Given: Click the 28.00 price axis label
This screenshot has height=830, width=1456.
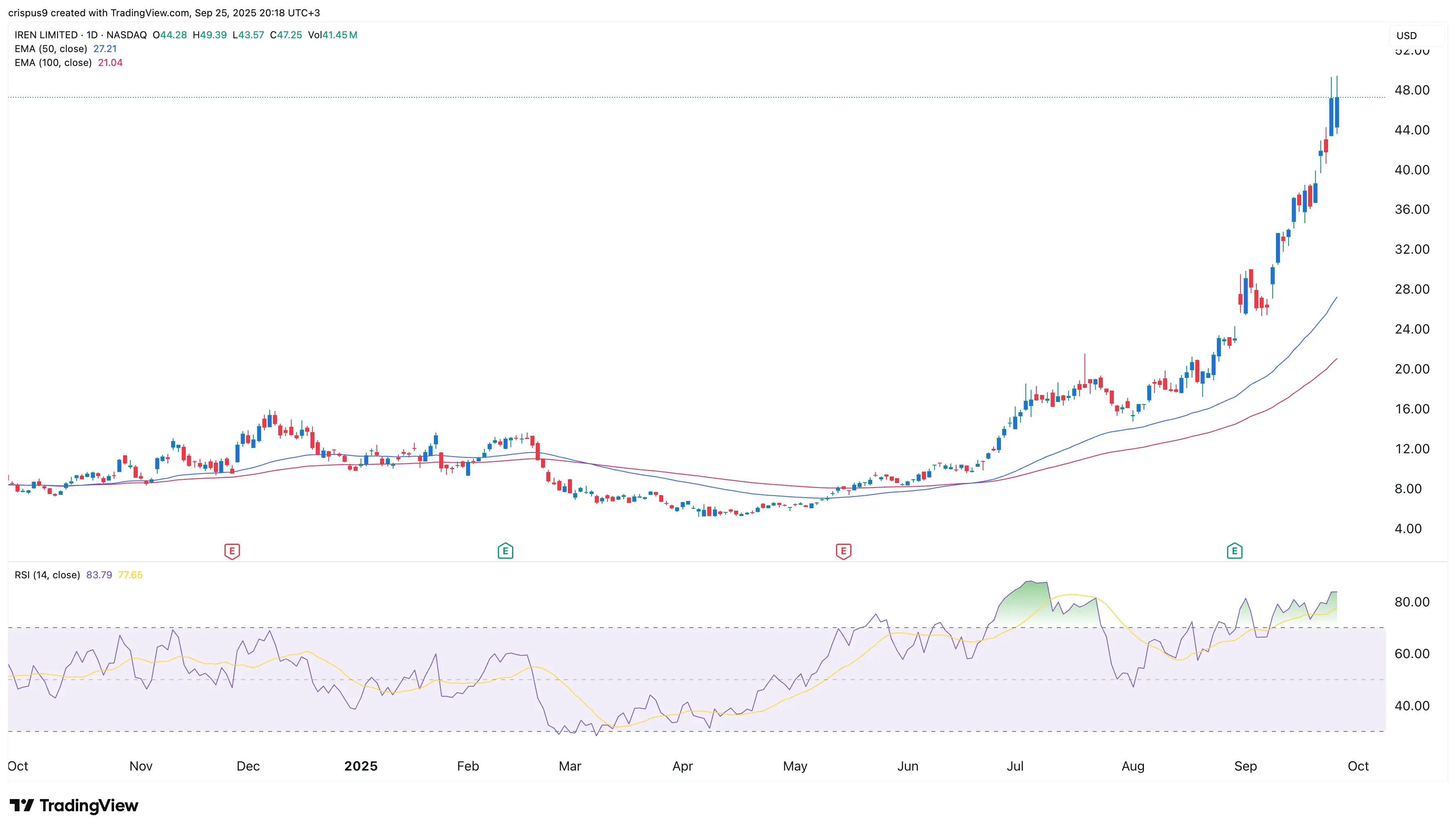Looking at the screenshot, I should (1412, 289).
